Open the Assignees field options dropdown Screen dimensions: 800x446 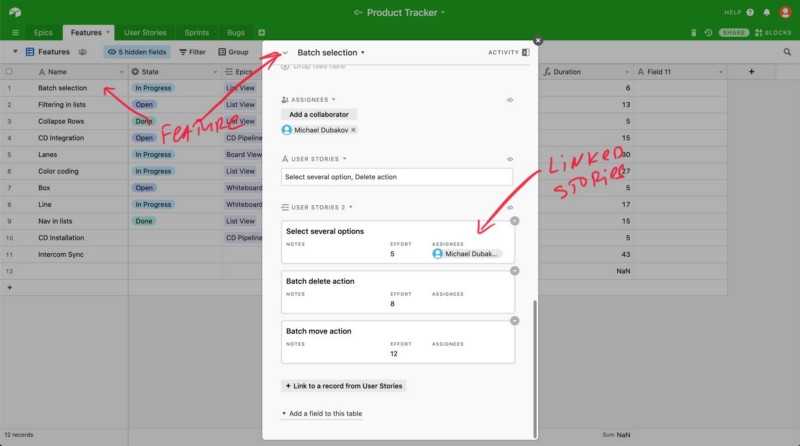[334, 100]
